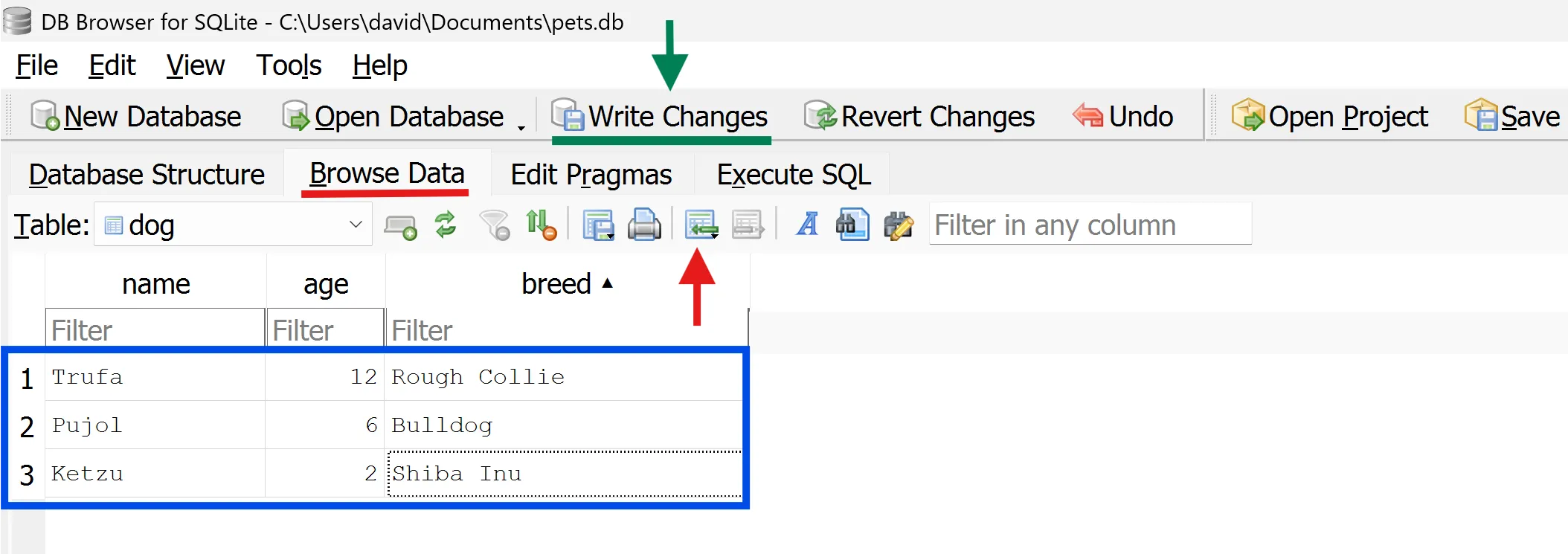Click the clear all filters icon
The width and height of the screenshot is (1568, 554).
[495, 225]
